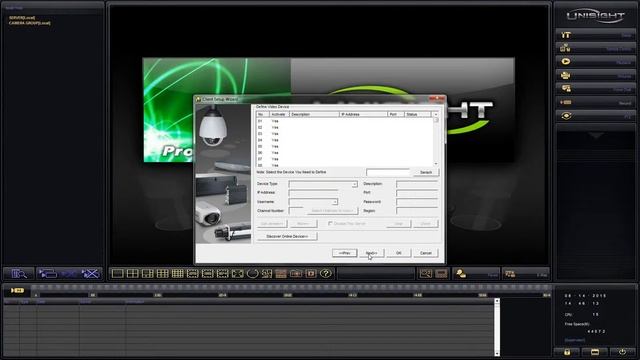The height and width of the screenshot is (360, 640).
Task: Expand the down arrow below the right sidebar
Action: [596, 135]
